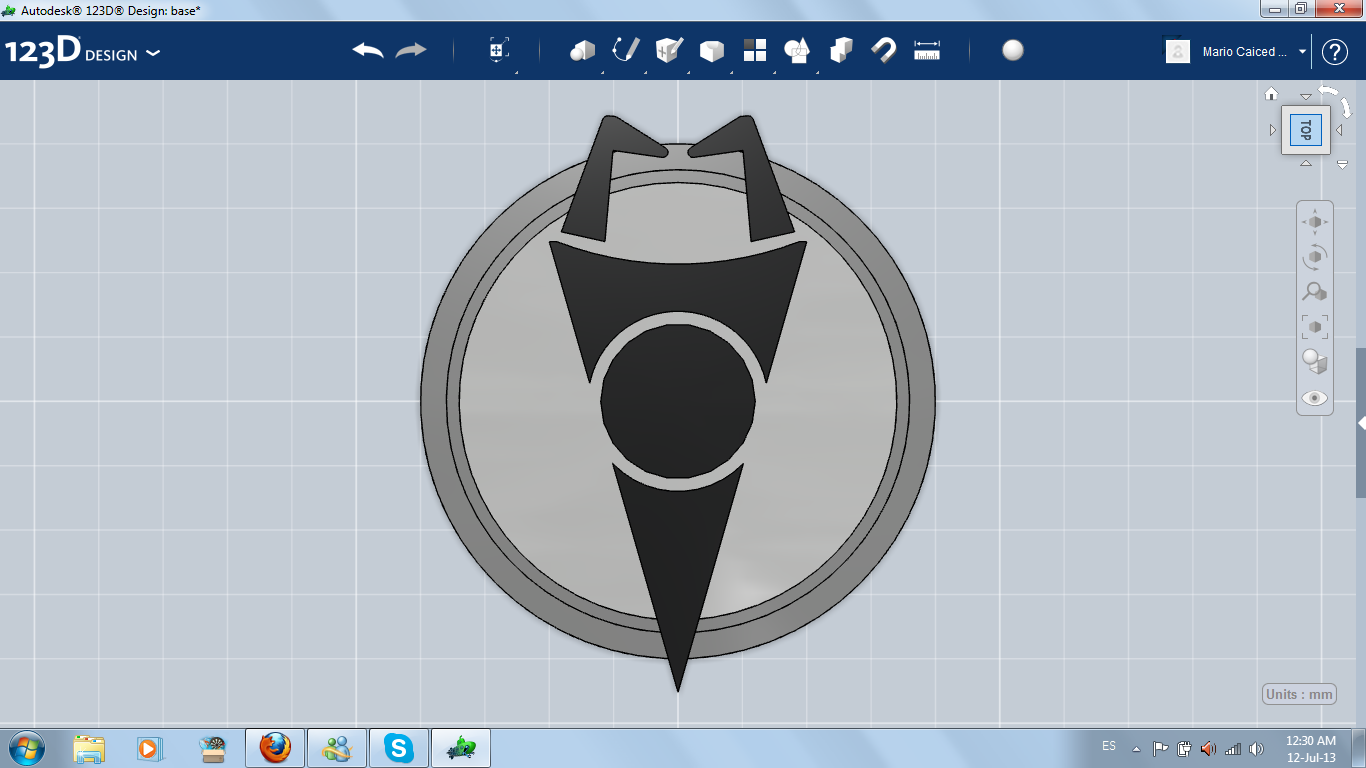Click the right side vertical scrollbar
Image resolution: width=1366 pixels, height=768 pixels.
point(1361,422)
